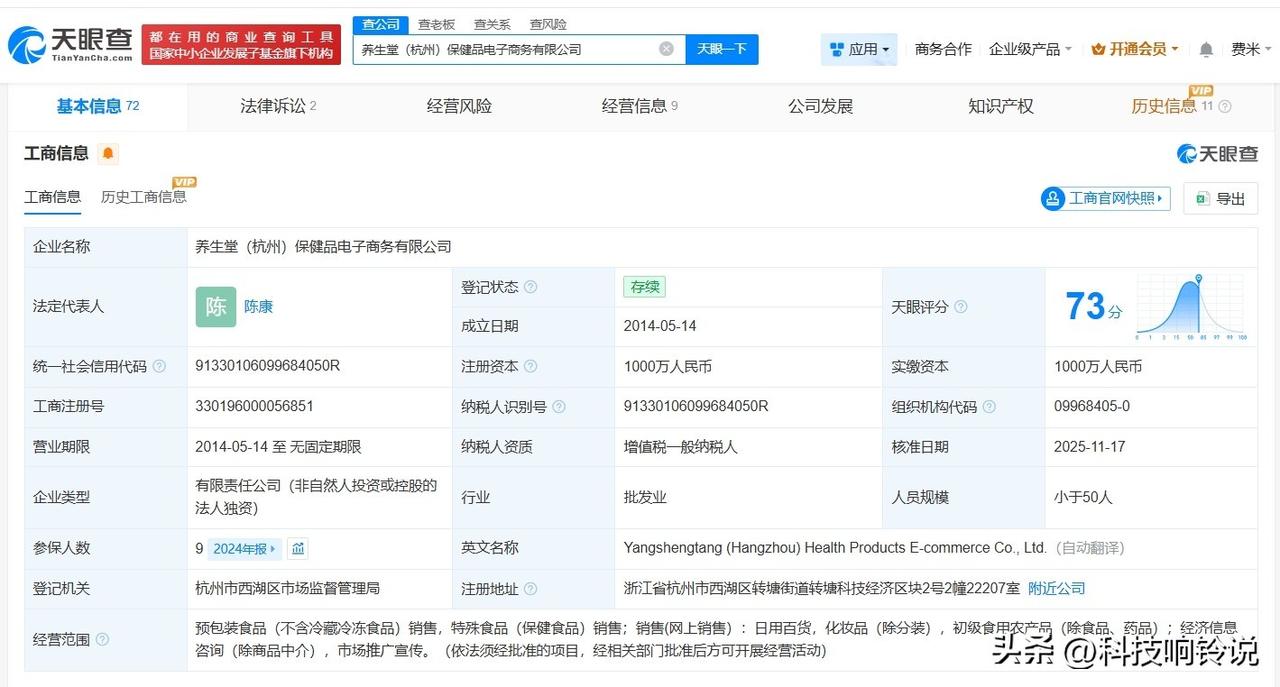The width and height of the screenshot is (1280, 687).
Task: Click registration number 330196000056851
Action: coord(255,406)
